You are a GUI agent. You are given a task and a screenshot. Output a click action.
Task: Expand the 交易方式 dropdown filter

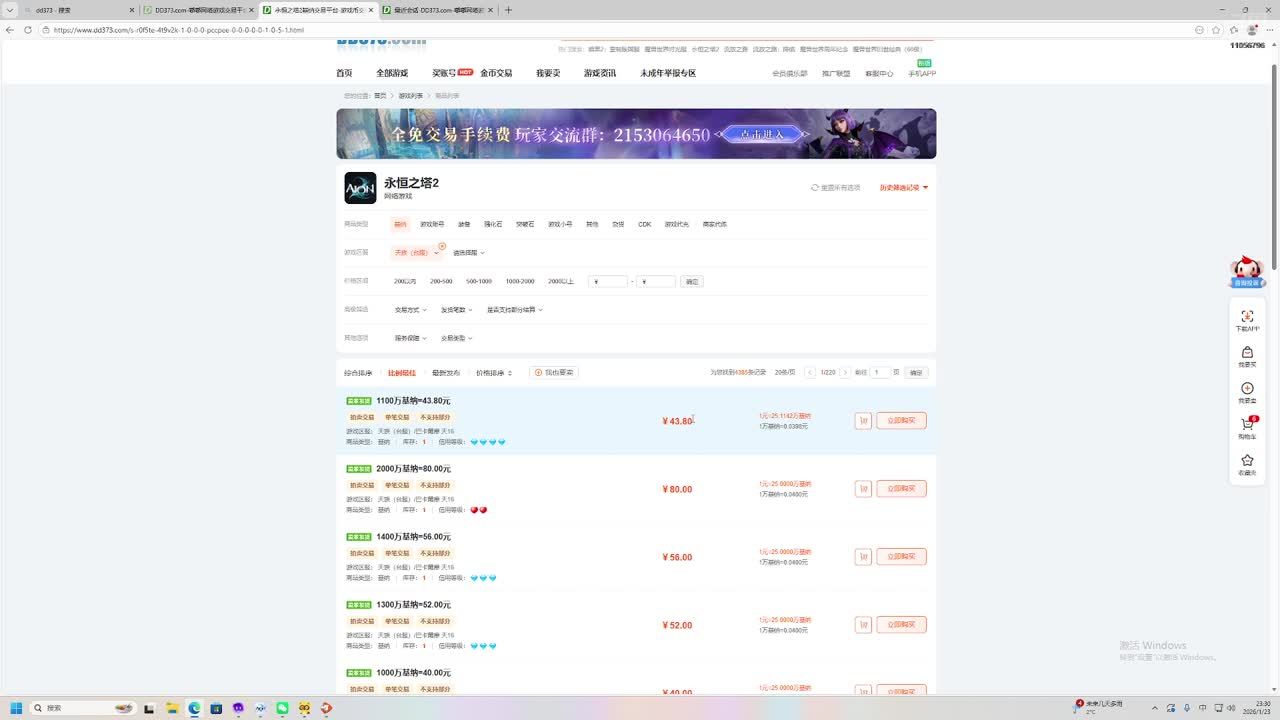pos(410,310)
